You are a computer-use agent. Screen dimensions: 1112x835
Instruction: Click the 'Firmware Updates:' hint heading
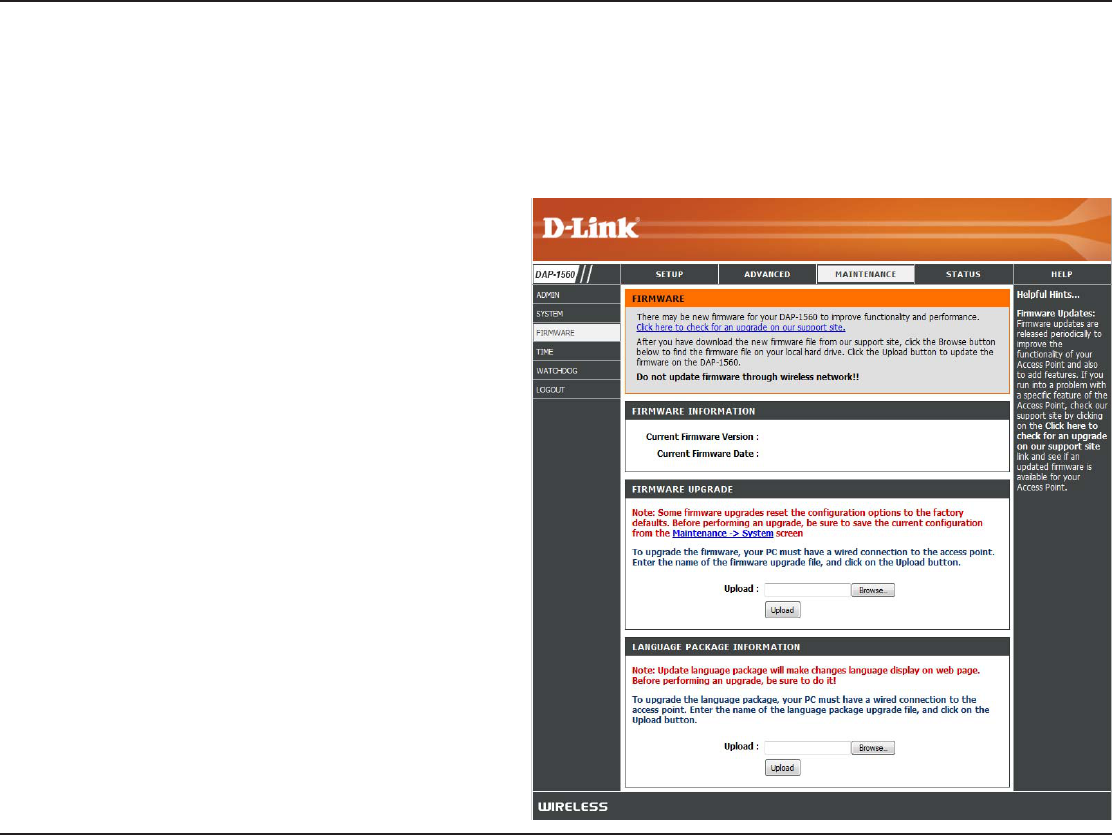click(x=1055, y=313)
